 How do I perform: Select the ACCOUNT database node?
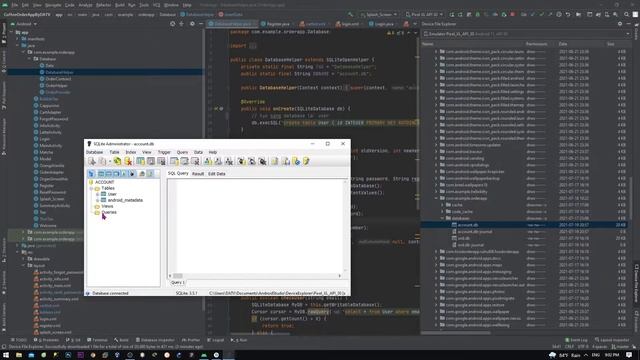tap(104, 182)
